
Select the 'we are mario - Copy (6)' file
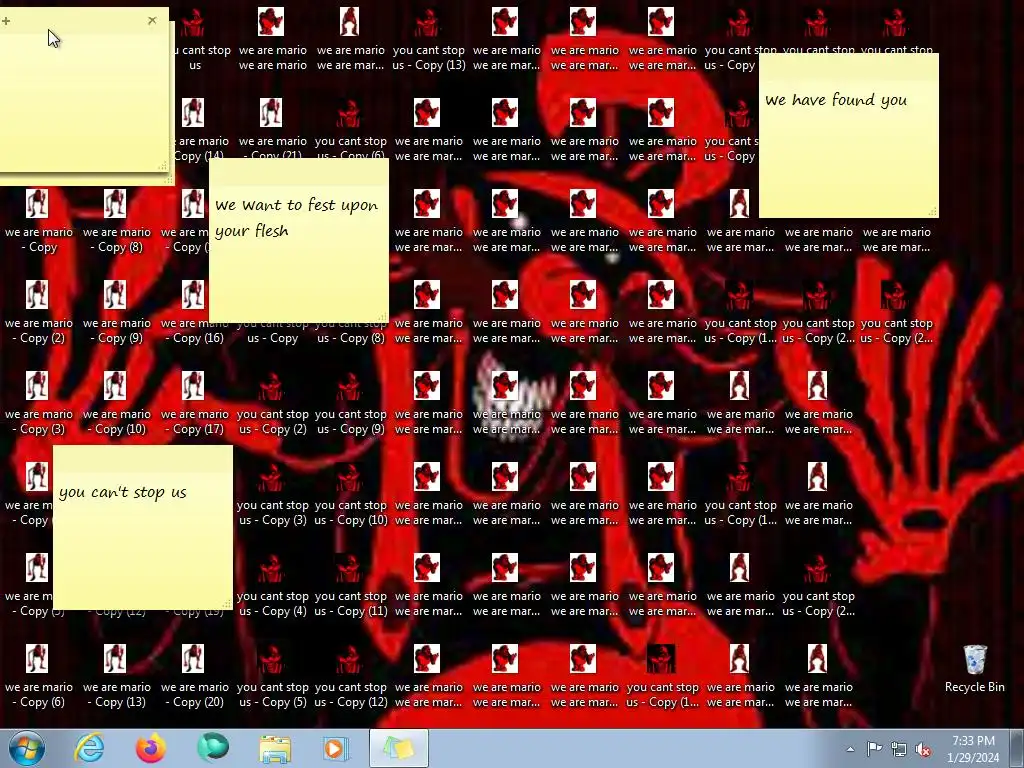[x=39, y=676]
